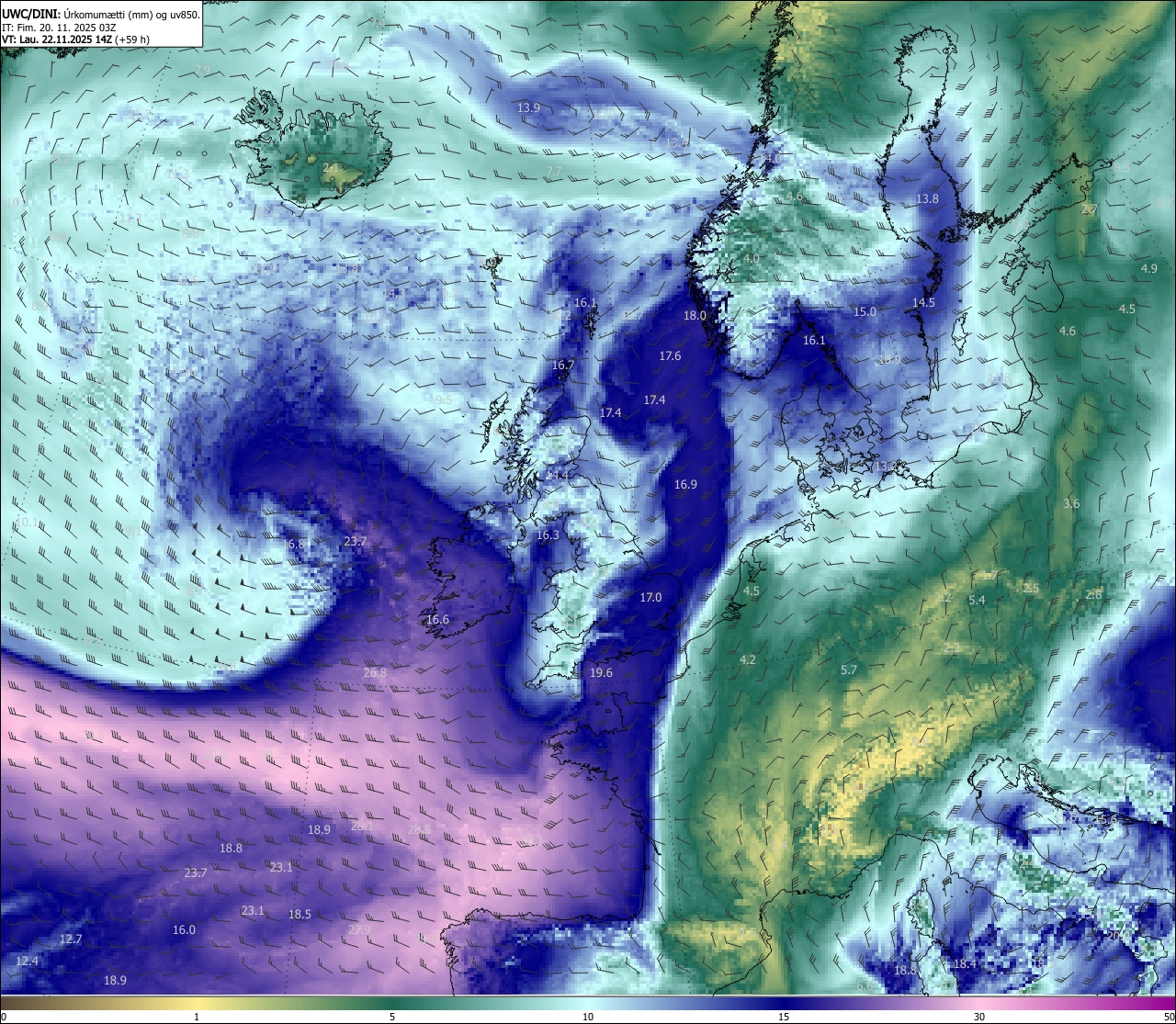Click the 10 tick on the color scale
The height and width of the screenshot is (1024, 1176).
tap(588, 1017)
